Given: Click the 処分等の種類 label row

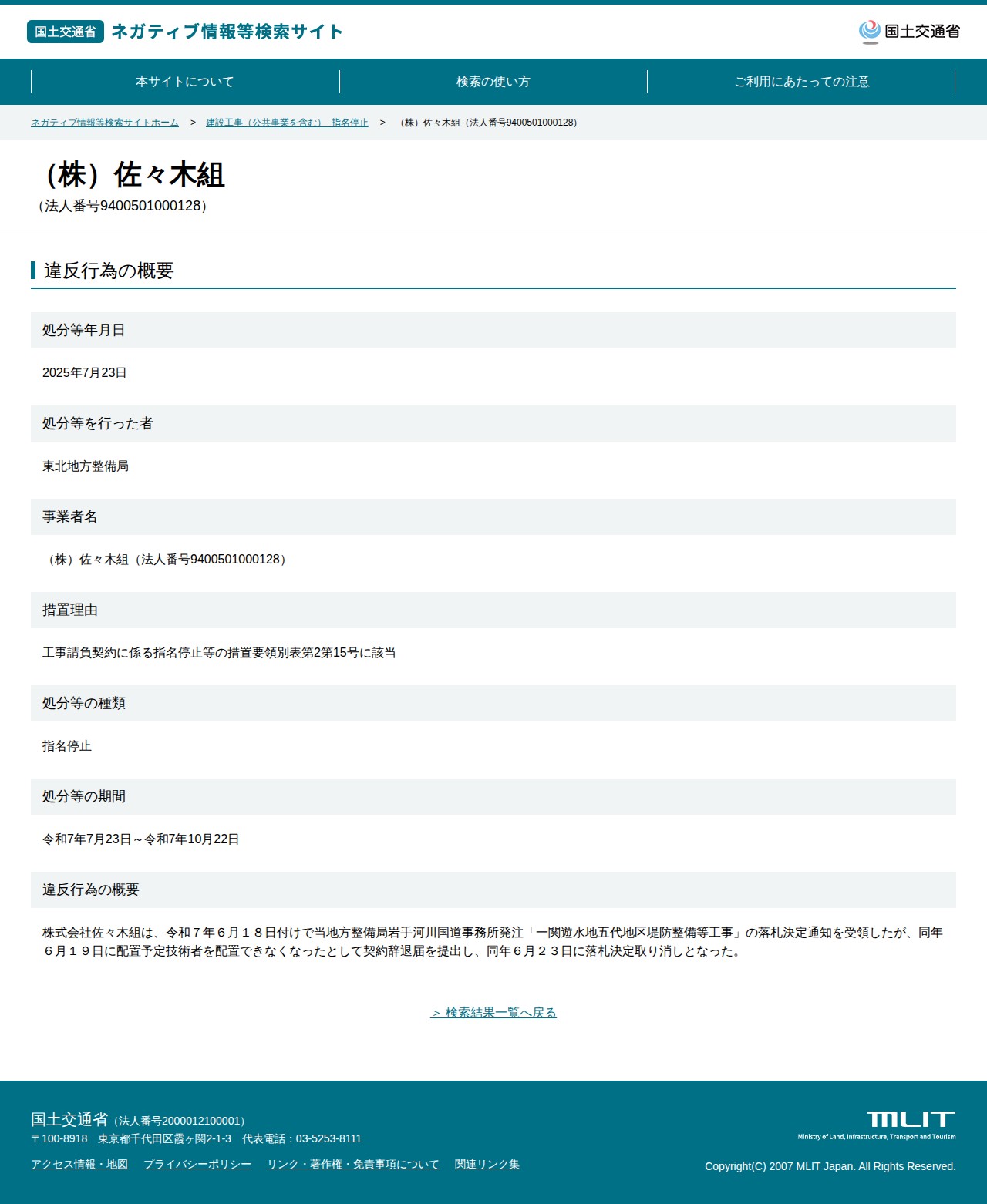Looking at the screenshot, I should (493, 703).
